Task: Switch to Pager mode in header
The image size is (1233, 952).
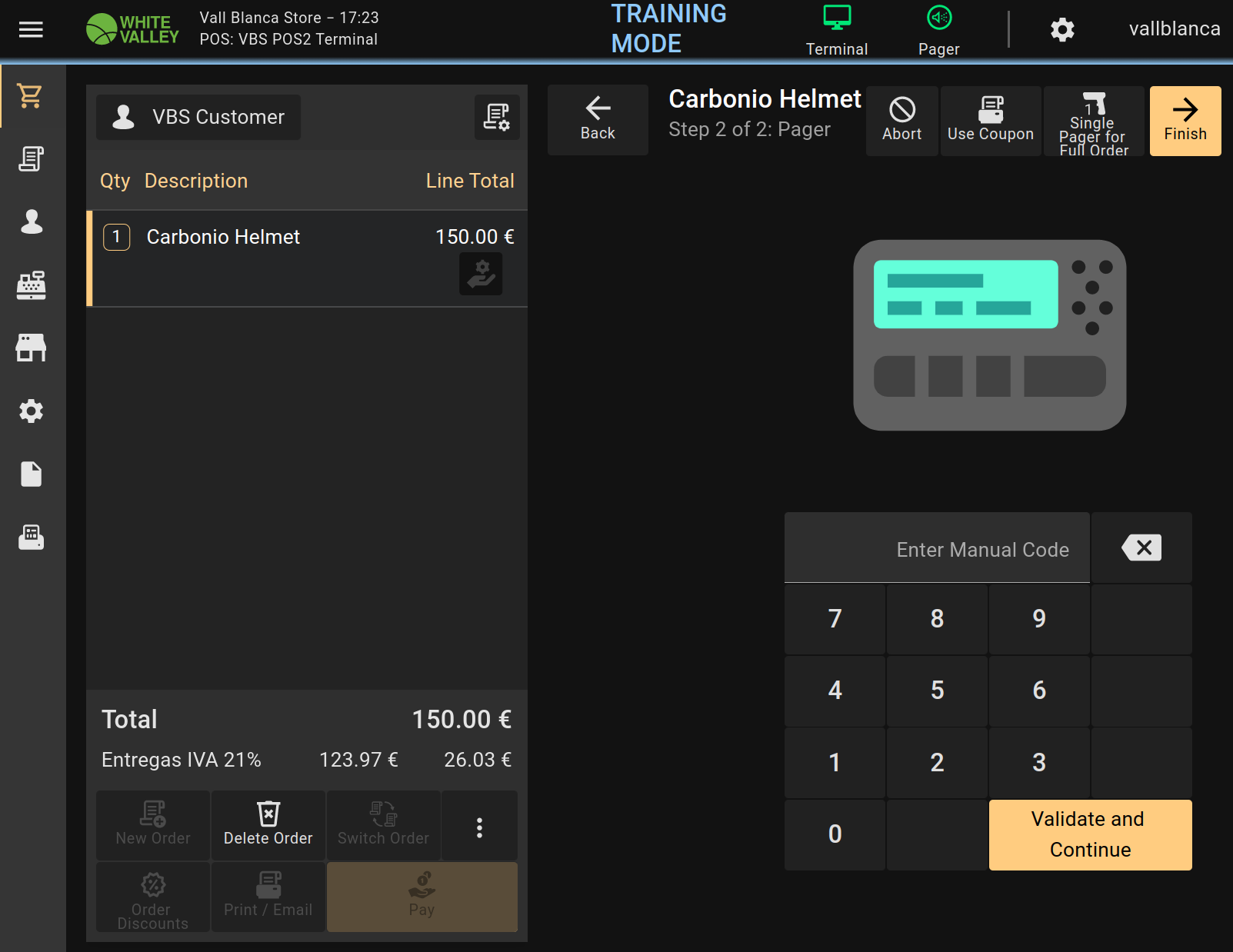Action: [938, 30]
